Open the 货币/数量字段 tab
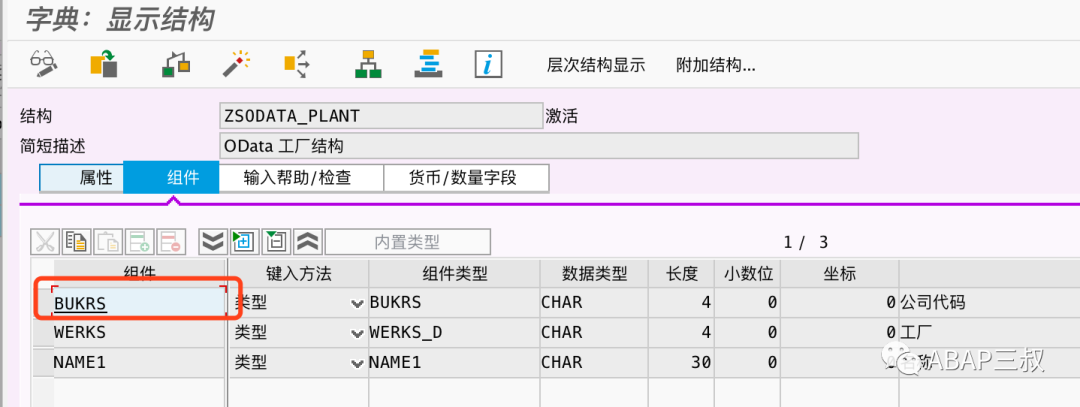The image size is (1080, 407). click(466, 178)
